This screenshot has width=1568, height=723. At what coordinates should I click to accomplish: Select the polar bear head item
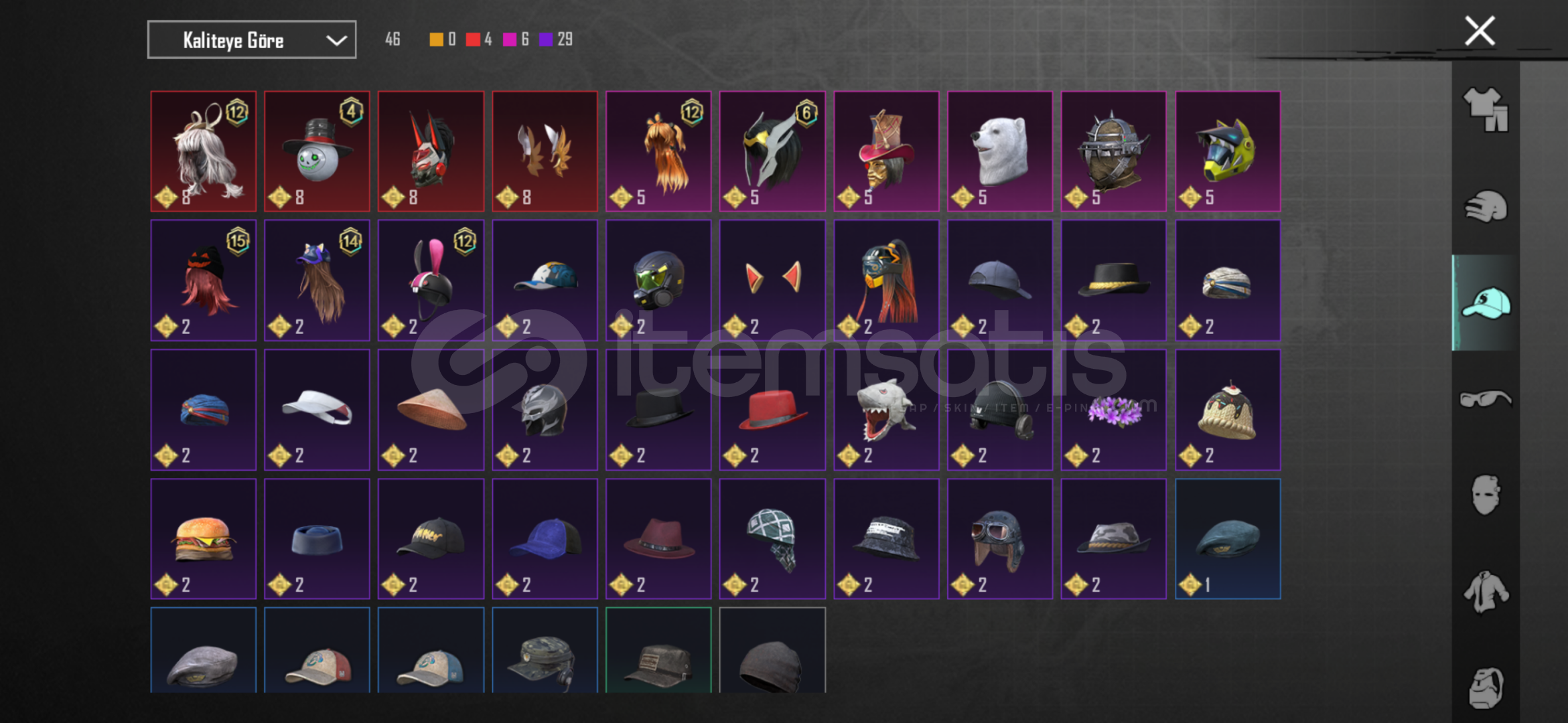(x=1000, y=151)
